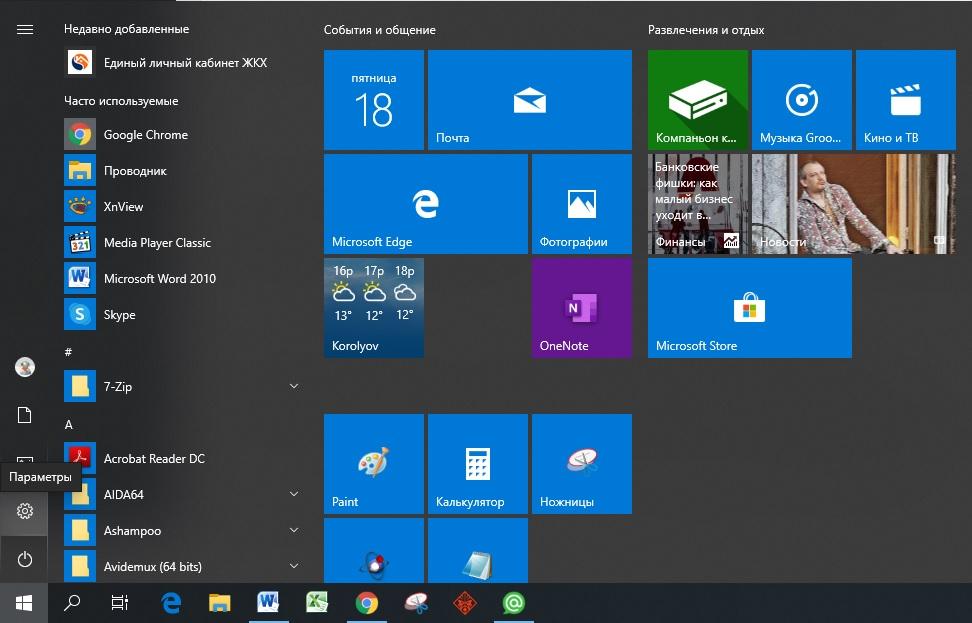This screenshot has width=972, height=623.
Task: Open Единый личный кабинет ЖКХ app
Action: [183, 63]
